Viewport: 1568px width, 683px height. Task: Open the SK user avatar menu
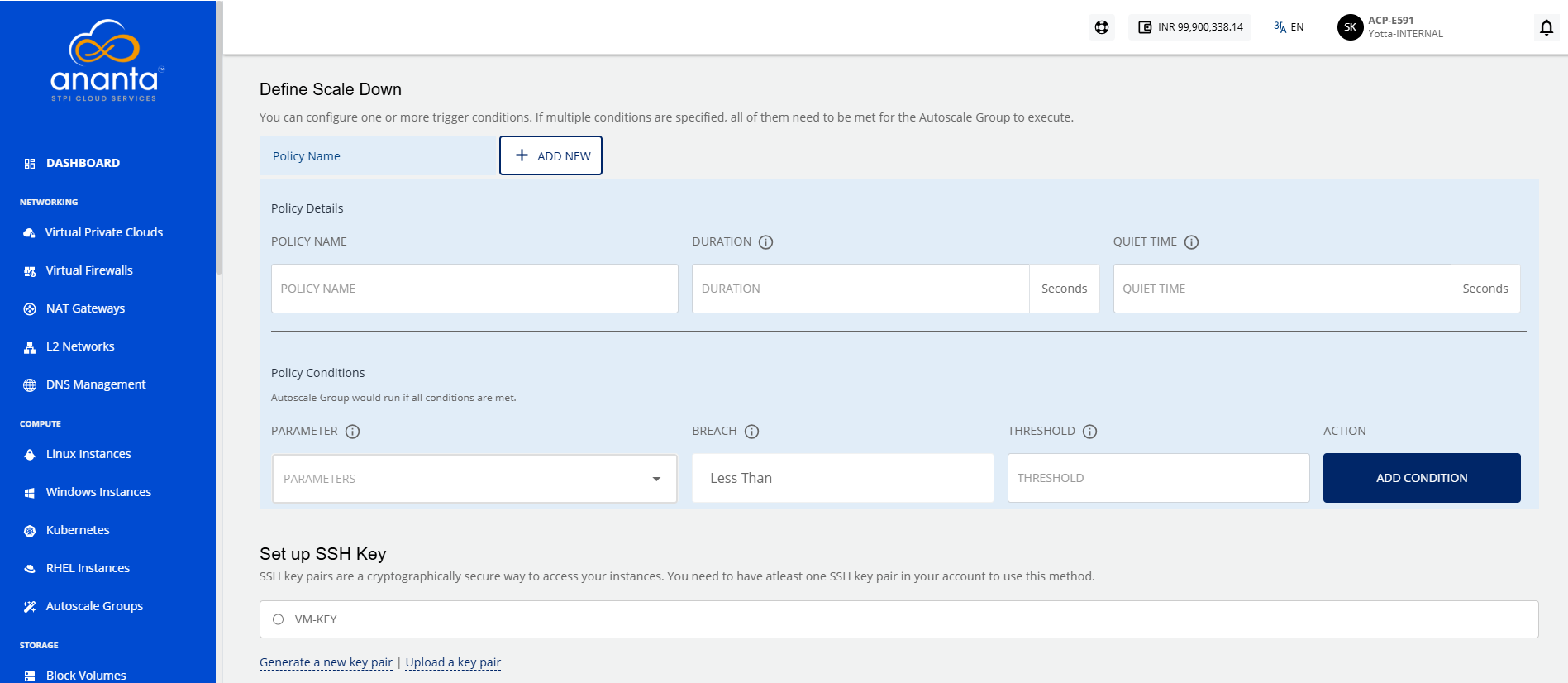pos(1350,27)
